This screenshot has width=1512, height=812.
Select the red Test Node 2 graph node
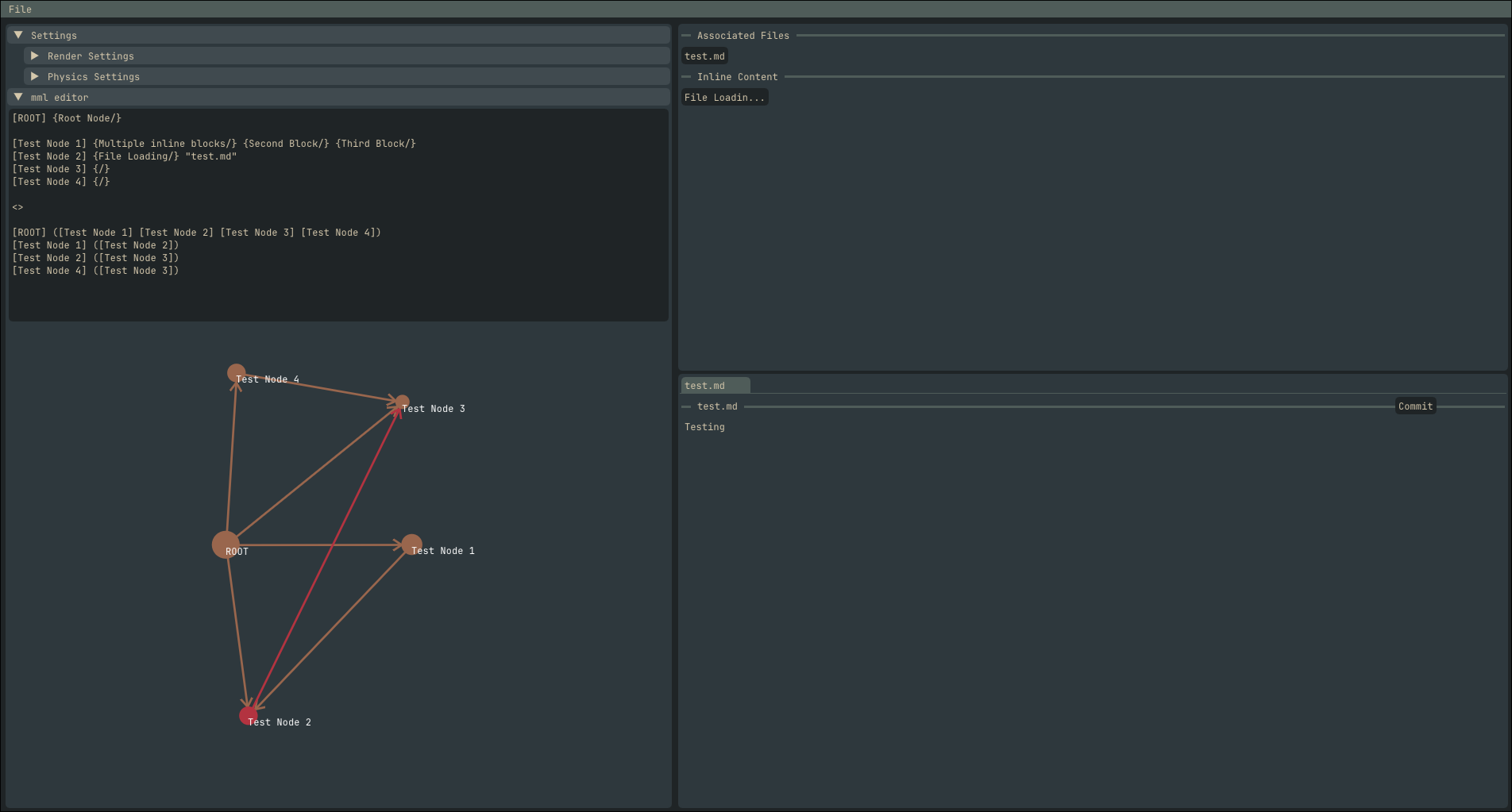coord(249,715)
